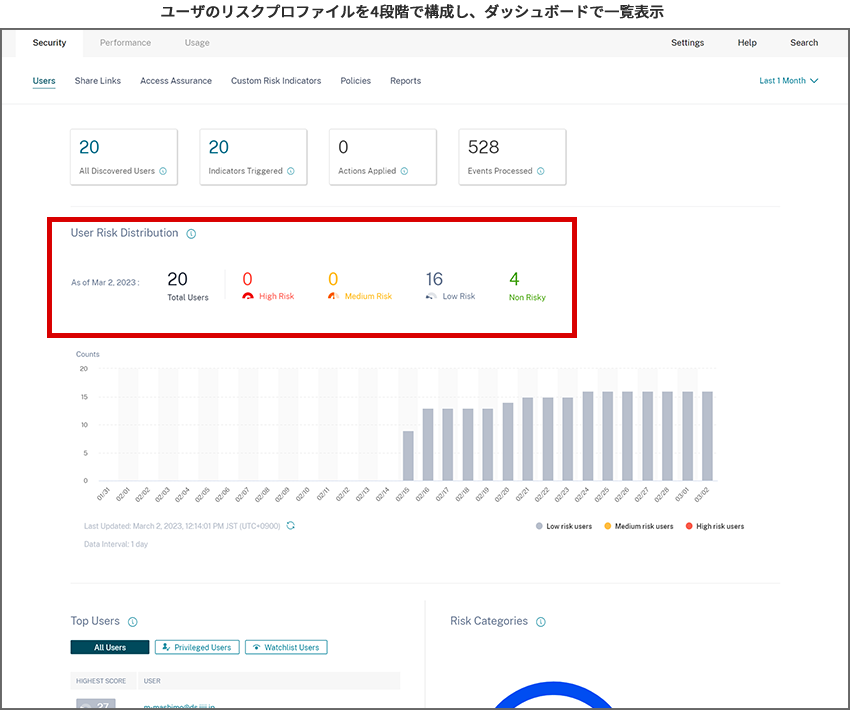Image resolution: width=850 pixels, height=710 pixels.
Task: Toggle Low risk users legend item
Action: pyautogui.click(x=563, y=526)
